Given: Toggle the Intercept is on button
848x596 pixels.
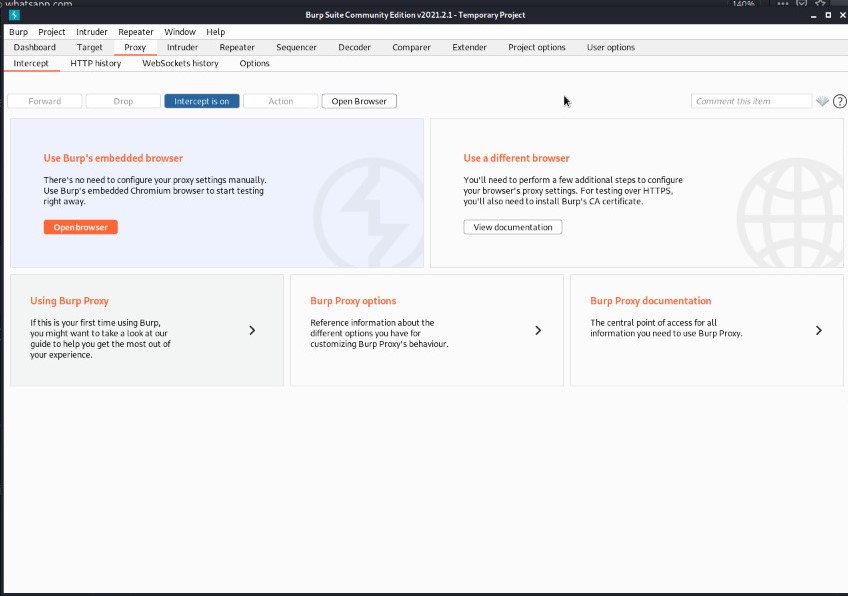Looking at the screenshot, I should click(202, 101).
